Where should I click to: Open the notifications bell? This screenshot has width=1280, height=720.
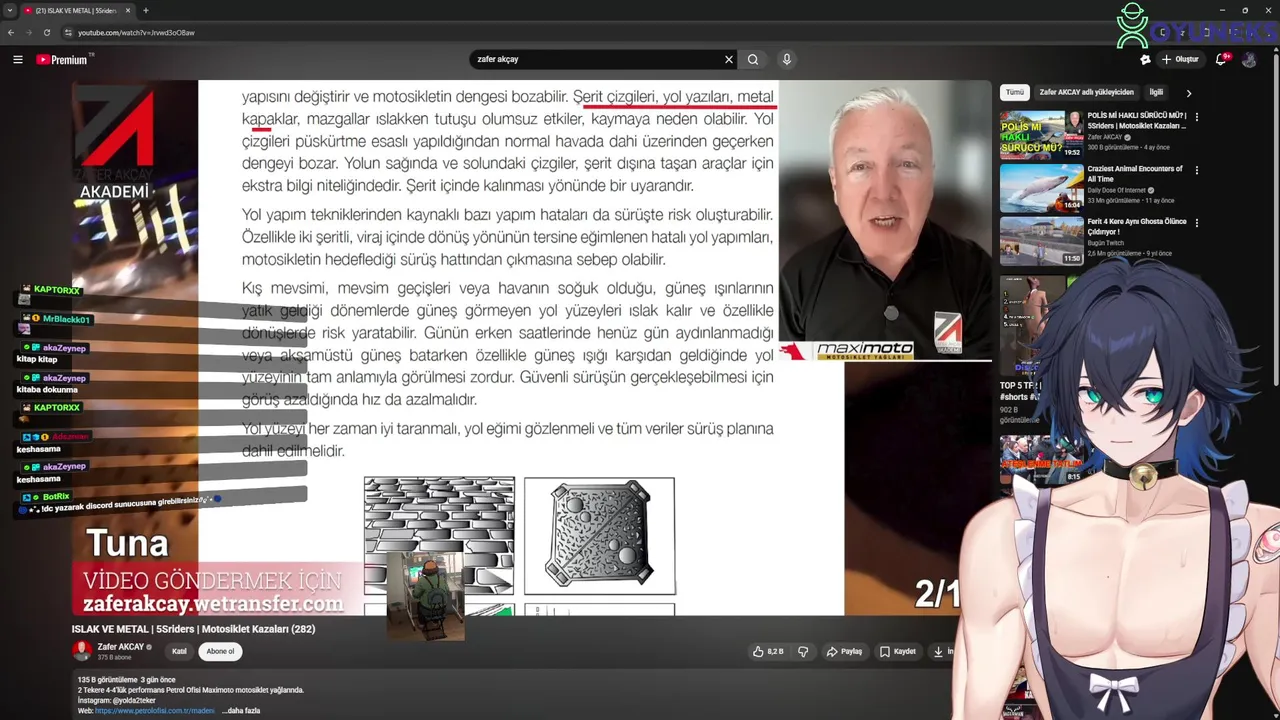pos(1221,60)
